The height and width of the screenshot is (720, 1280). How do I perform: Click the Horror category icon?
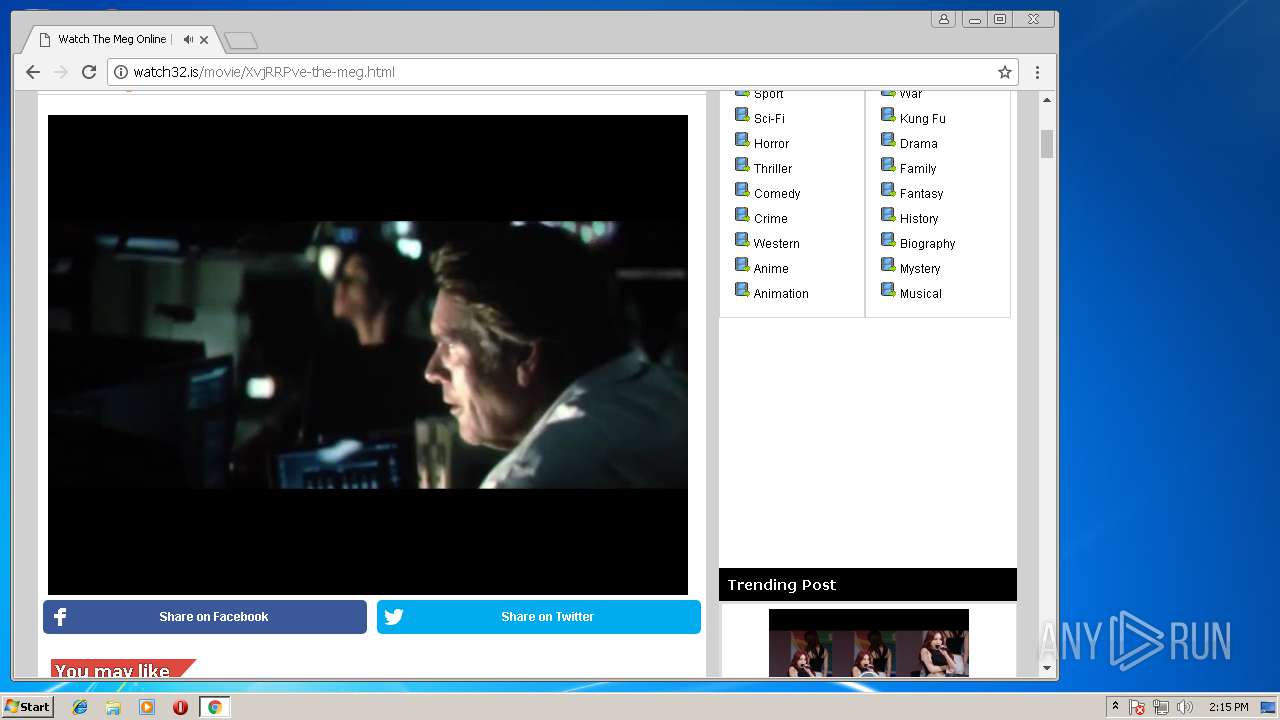(x=742, y=140)
